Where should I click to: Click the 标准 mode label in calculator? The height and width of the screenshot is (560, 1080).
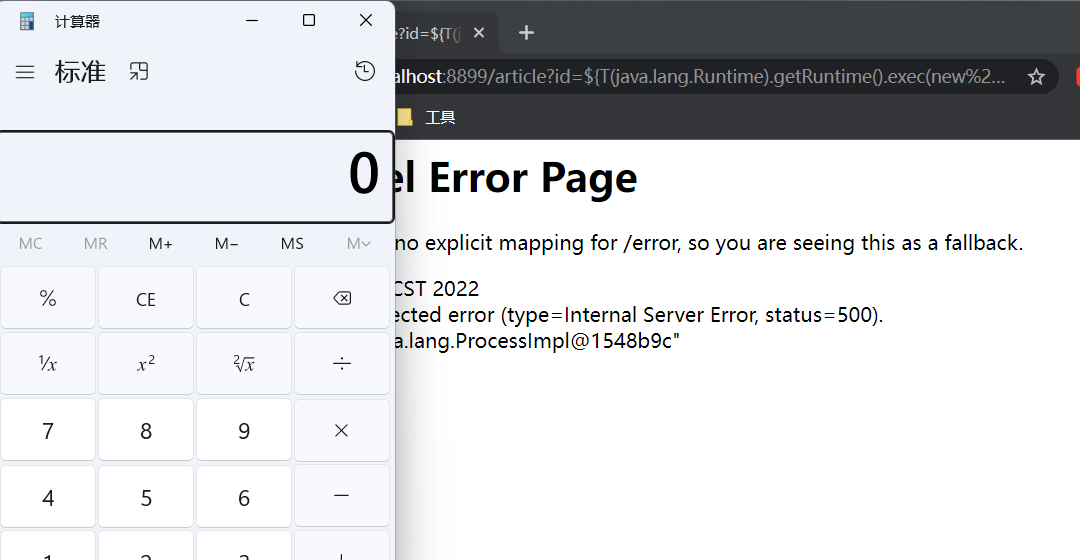[80, 72]
